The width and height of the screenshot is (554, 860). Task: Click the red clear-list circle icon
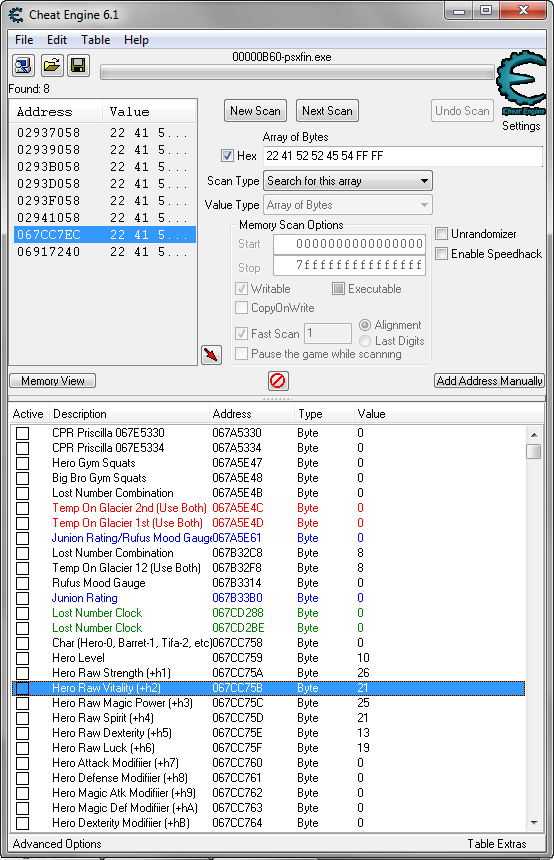278,381
